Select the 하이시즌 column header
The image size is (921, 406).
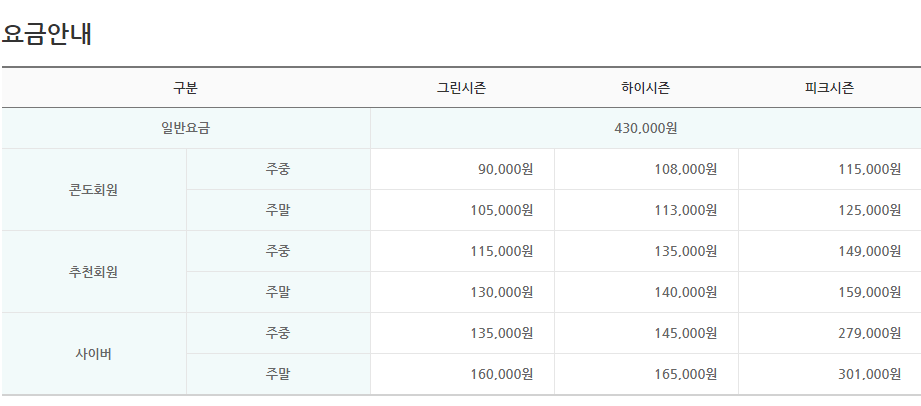[x=646, y=88]
